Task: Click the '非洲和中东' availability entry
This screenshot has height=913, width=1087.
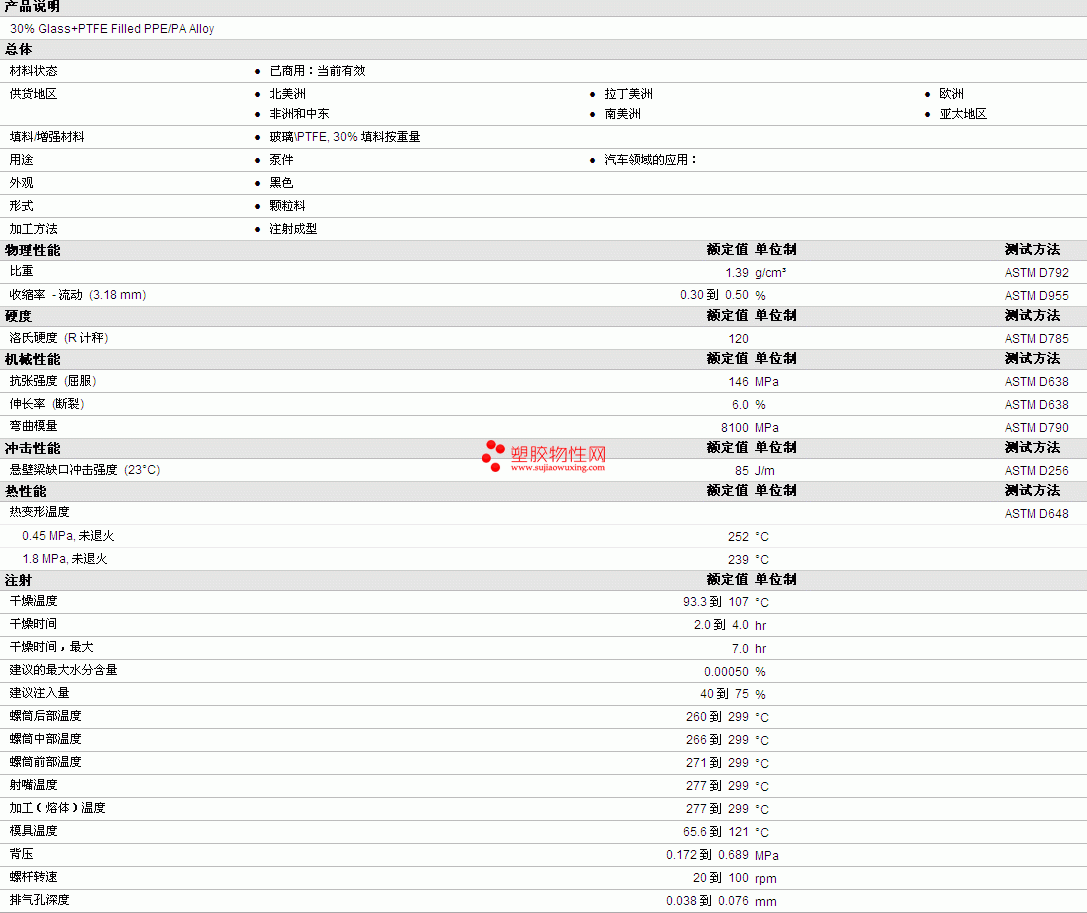Action: tap(299, 114)
